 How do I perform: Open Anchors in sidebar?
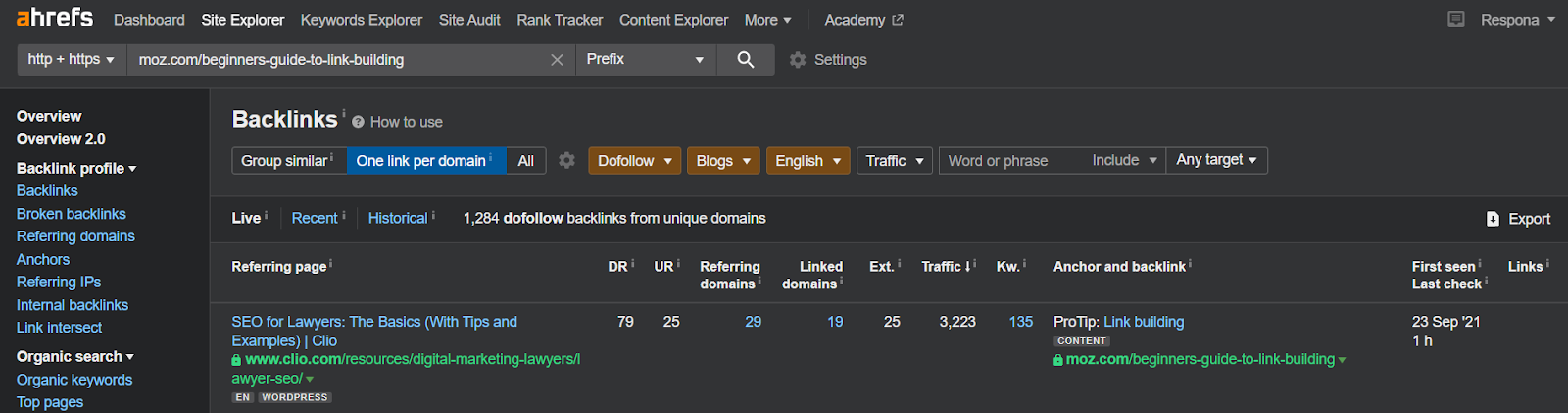pos(43,259)
